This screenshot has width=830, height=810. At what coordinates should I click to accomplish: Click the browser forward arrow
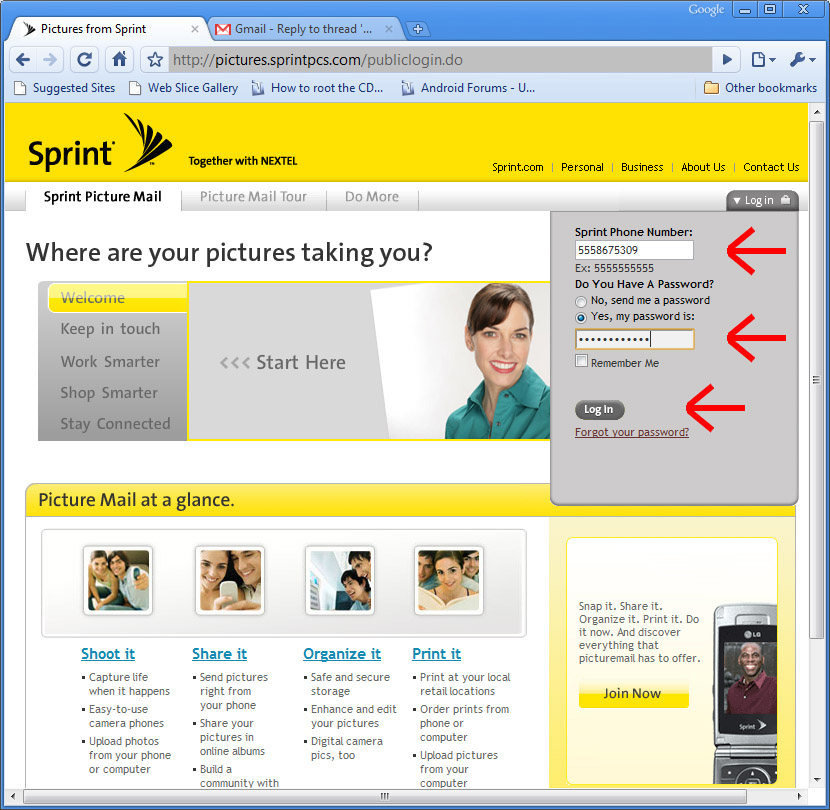click(x=50, y=59)
